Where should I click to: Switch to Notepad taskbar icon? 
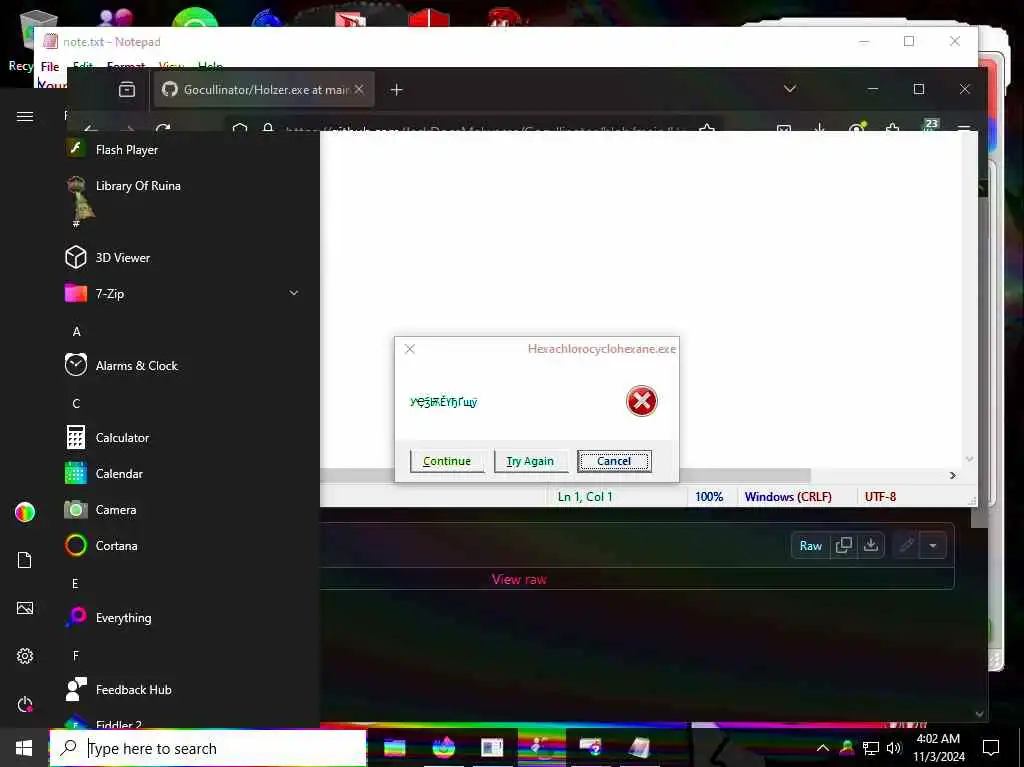[639, 748]
